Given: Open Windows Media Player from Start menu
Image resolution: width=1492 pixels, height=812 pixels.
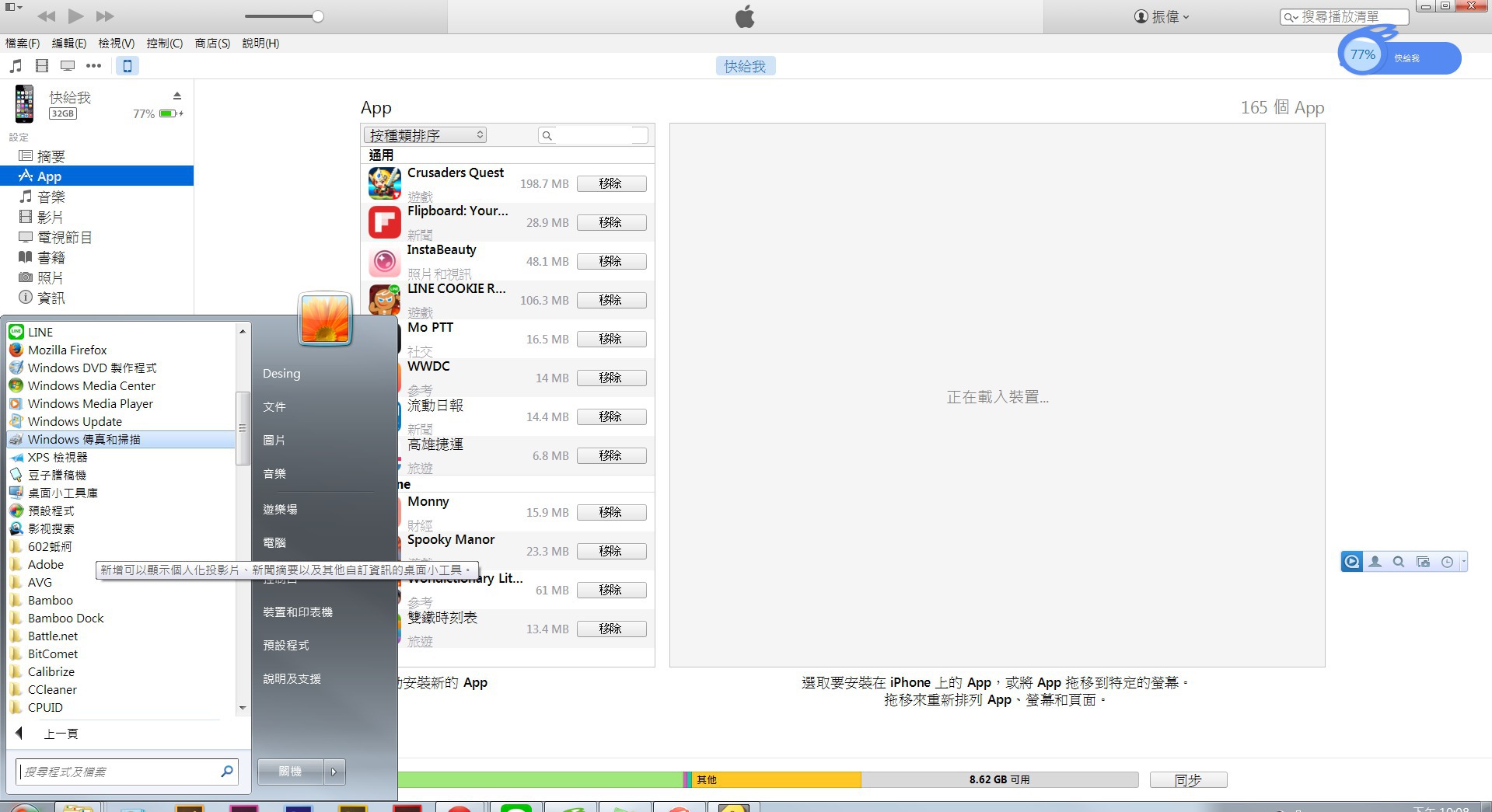Looking at the screenshot, I should (x=121, y=403).
